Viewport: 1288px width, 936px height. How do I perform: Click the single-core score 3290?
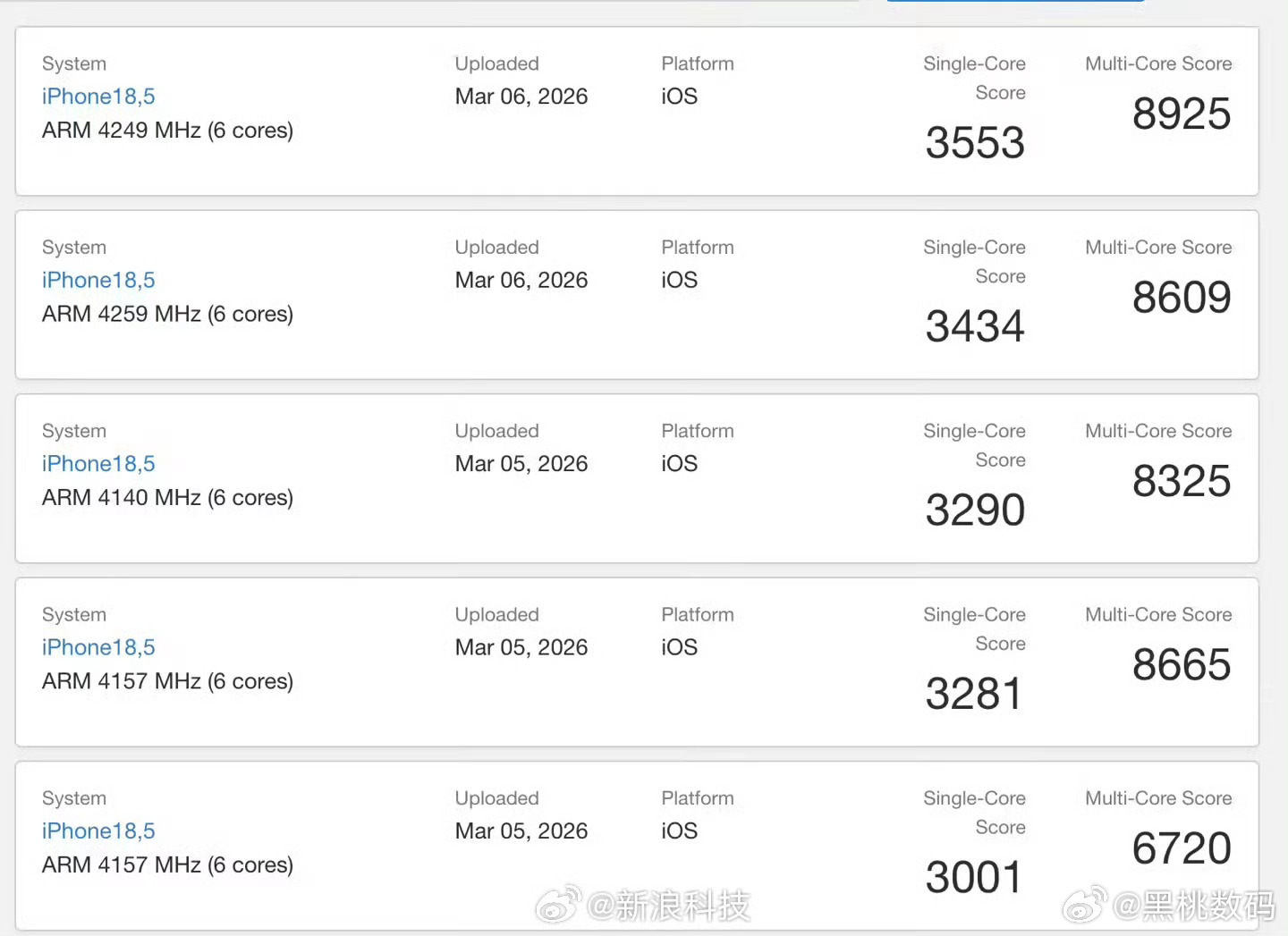pos(975,510)
